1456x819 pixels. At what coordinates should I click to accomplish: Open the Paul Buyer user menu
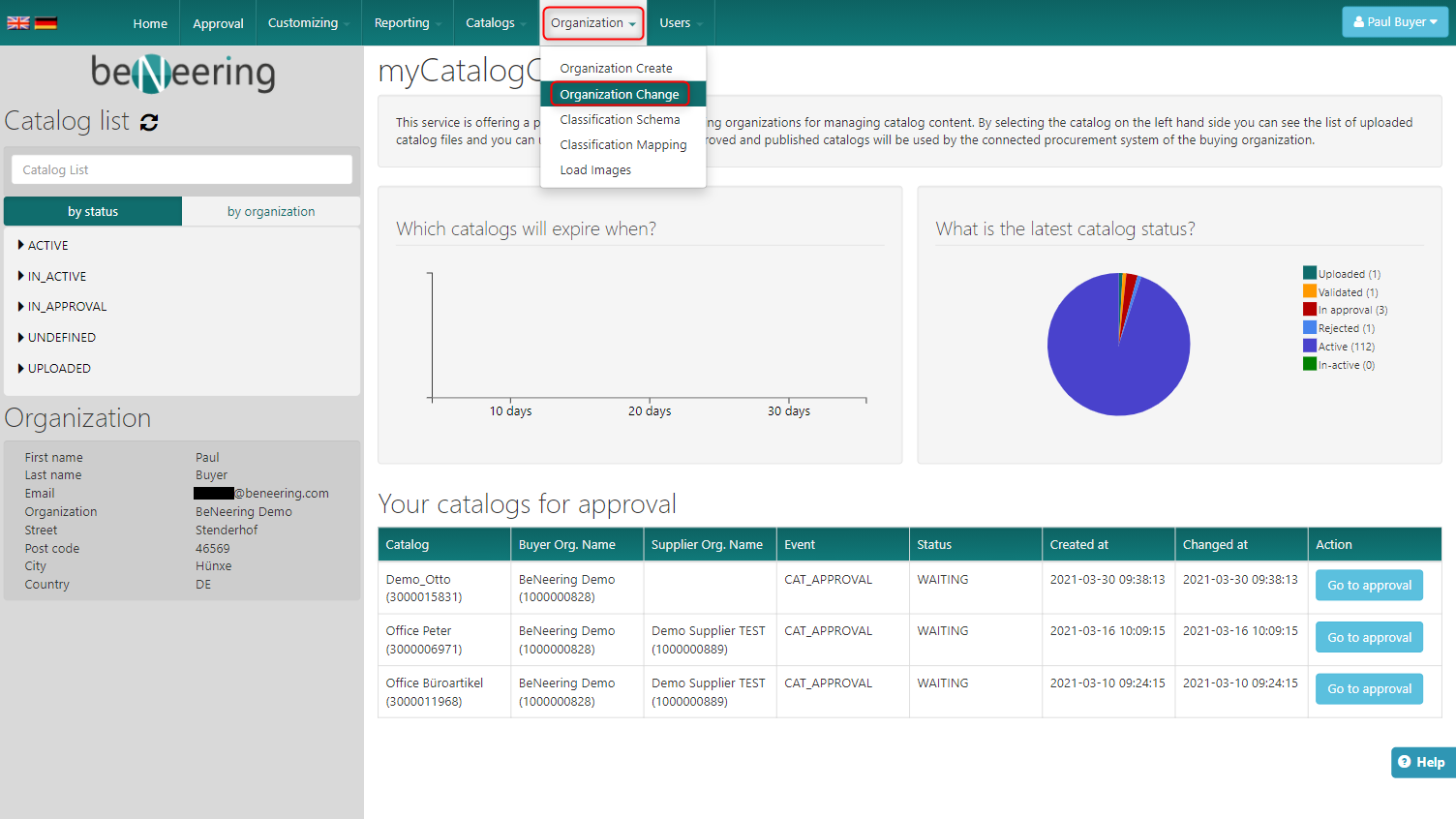point(1394,22)
